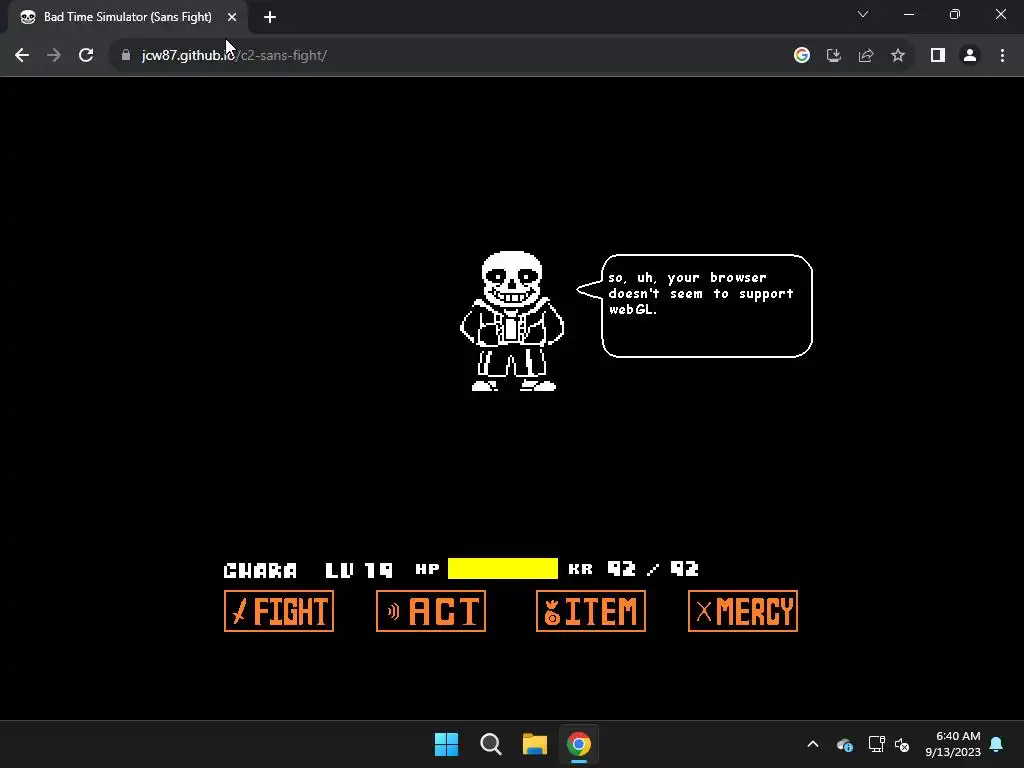Screen dimensions: 1024x768
Task: Open network display tray icon
Action: tap(876, 744)
